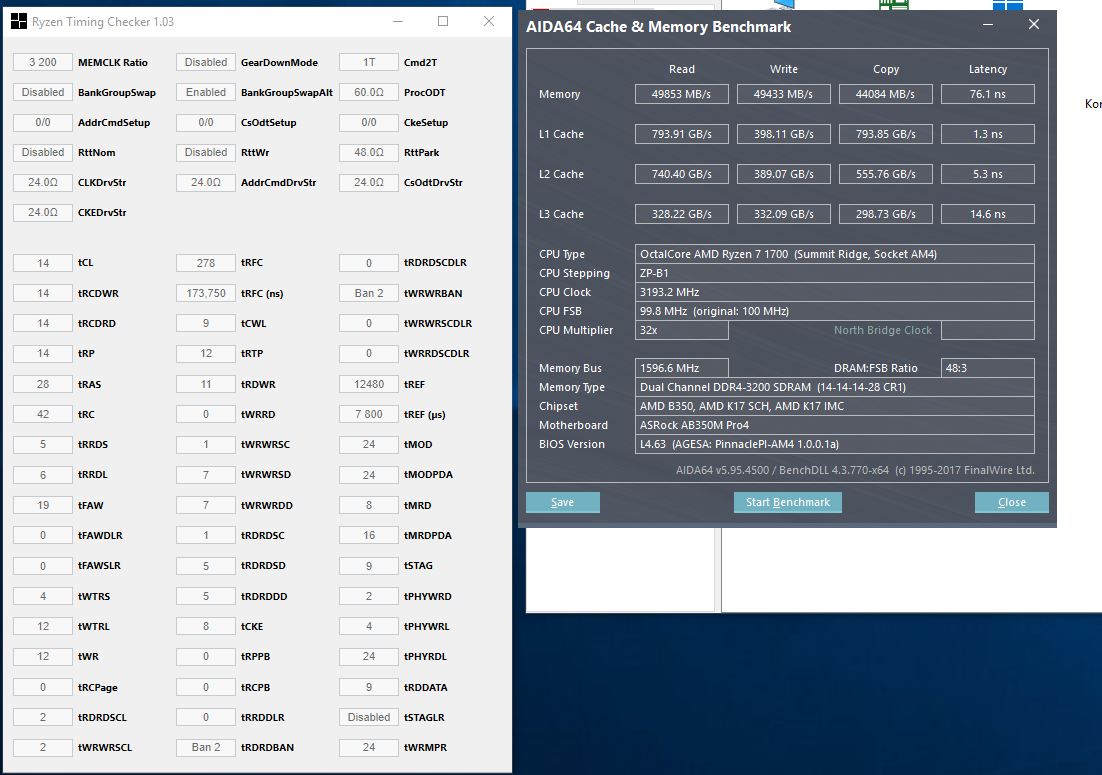Screen dimensions: 1102x775
Task: Click the empty North Bridge Clock field
Action: tap(987, 330)
